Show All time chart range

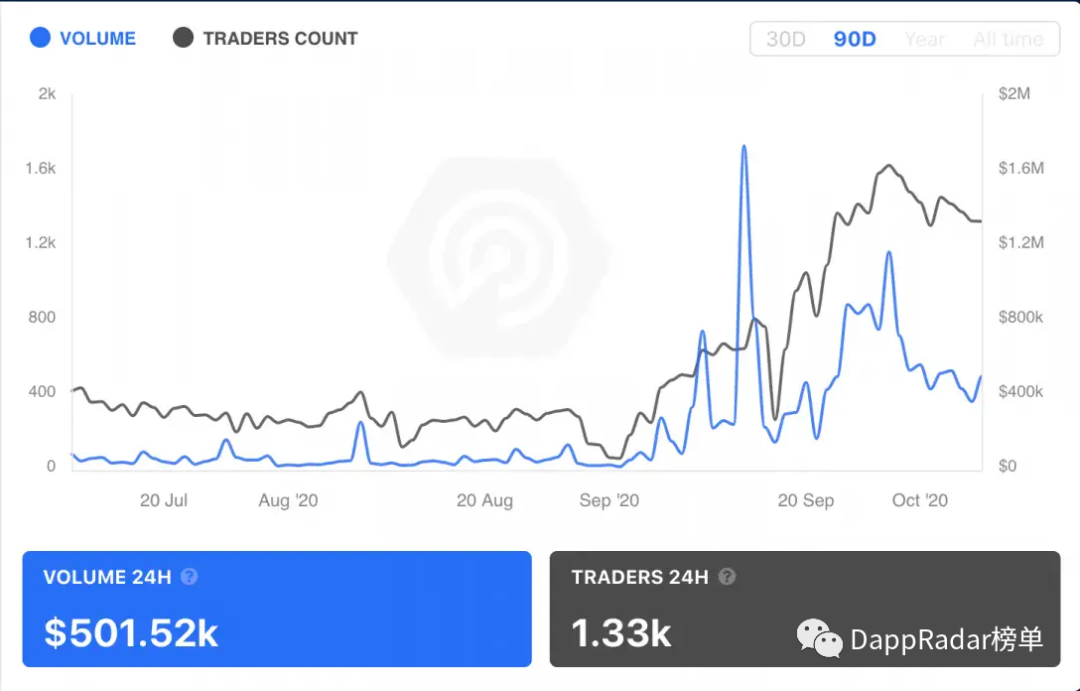[1008, 39]
